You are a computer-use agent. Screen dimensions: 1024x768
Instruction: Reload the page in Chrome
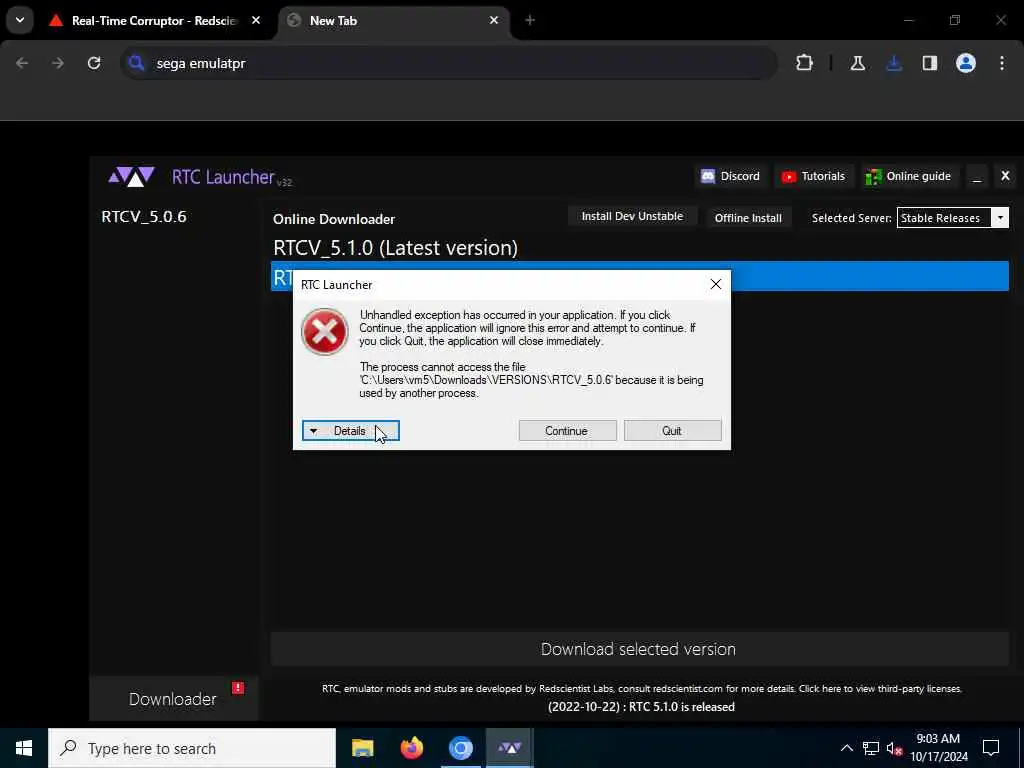(94, 63)
